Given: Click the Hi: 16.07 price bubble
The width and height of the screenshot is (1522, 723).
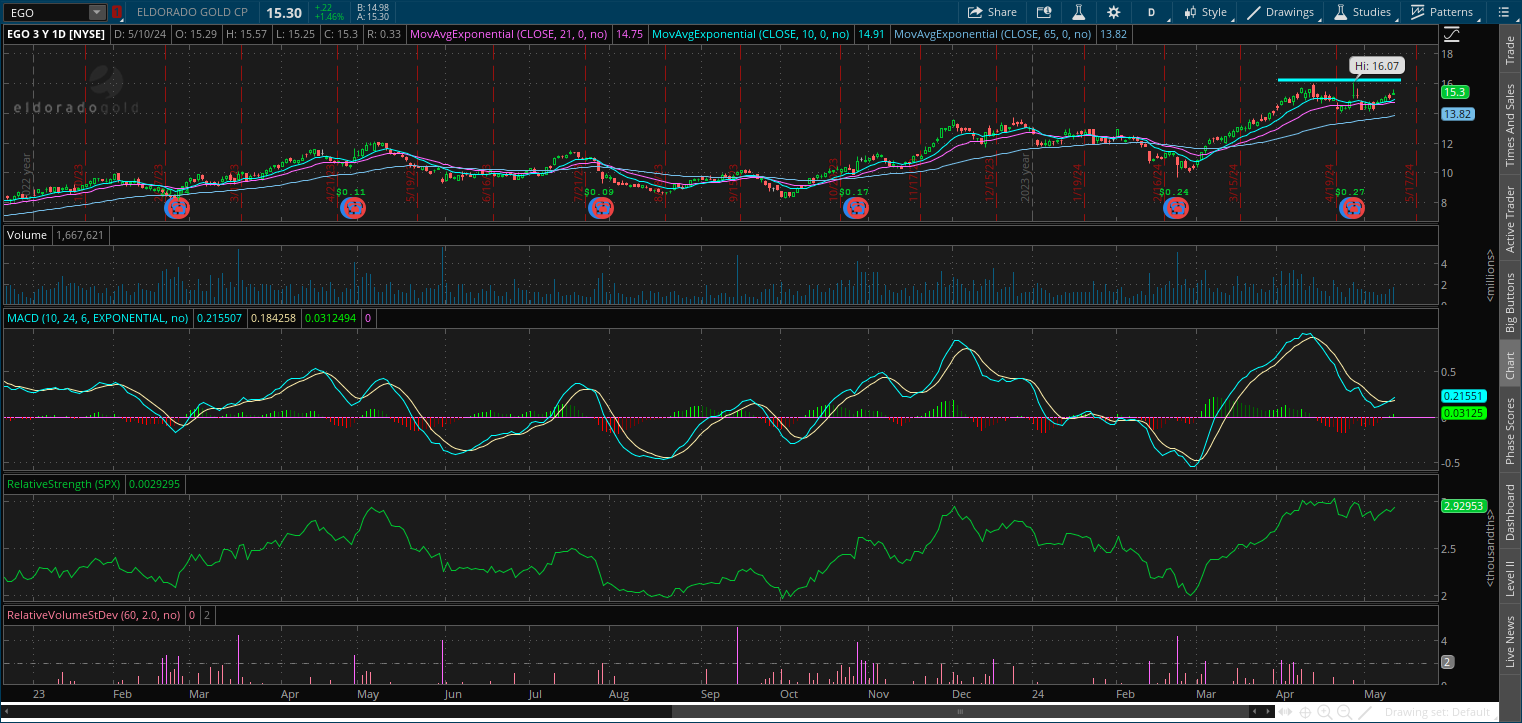Looking at the screenshot, I should 1377,65.
